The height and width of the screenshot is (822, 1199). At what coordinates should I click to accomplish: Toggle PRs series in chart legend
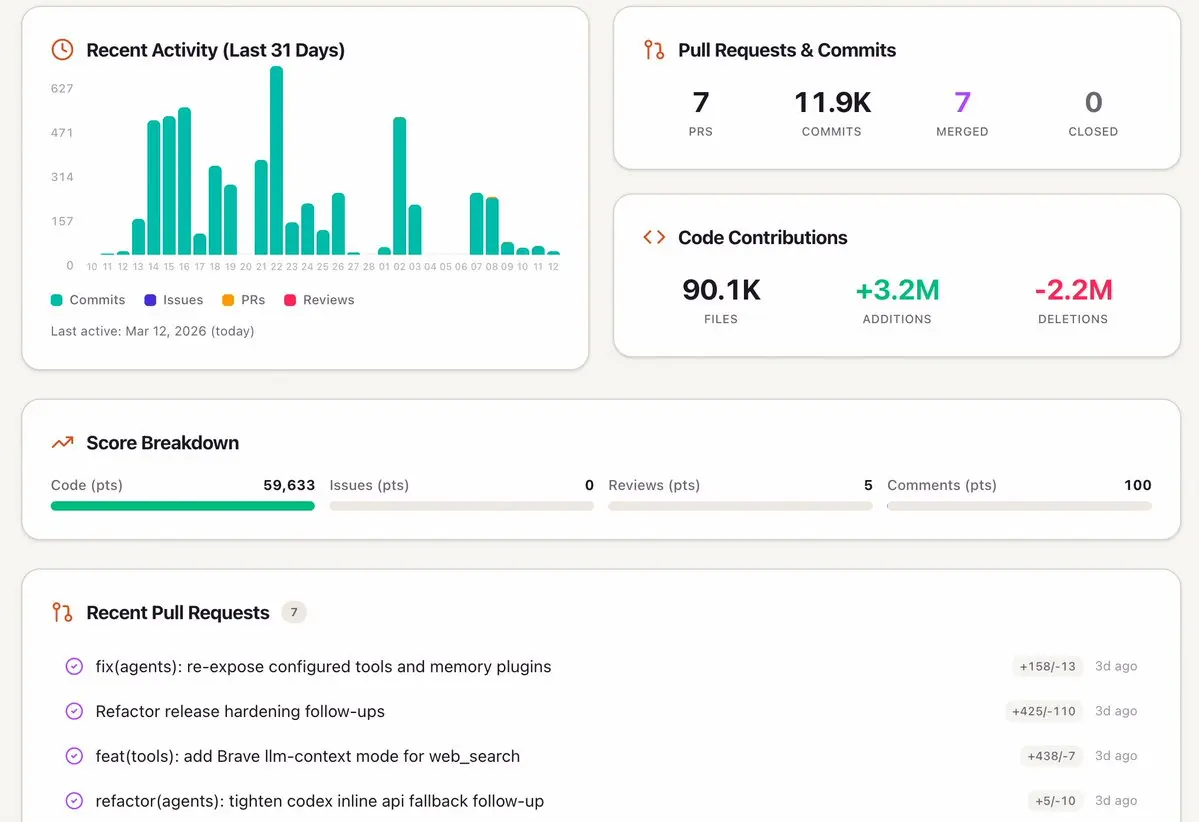point(243,300)
